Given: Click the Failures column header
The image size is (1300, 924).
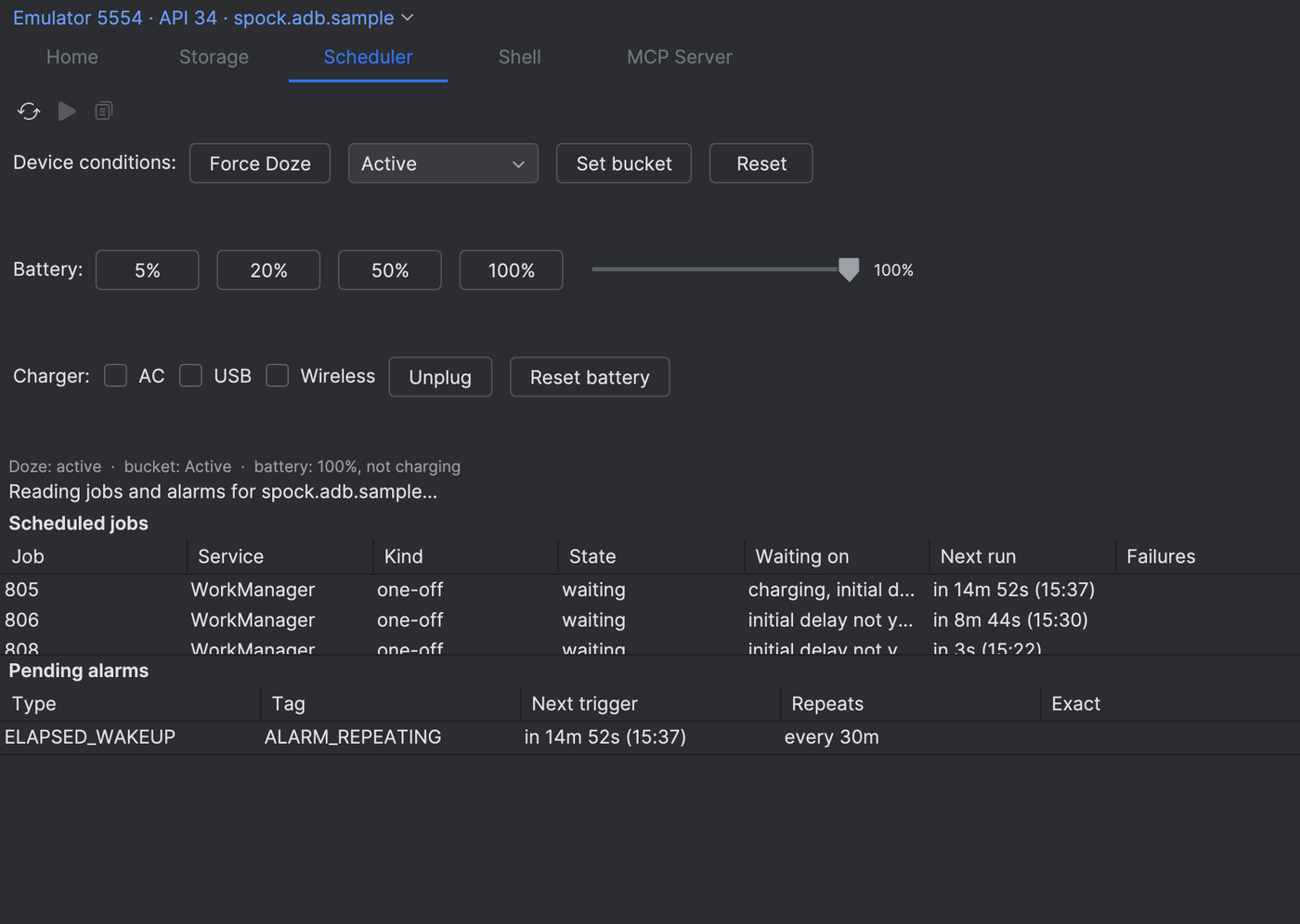Looking at the screenshot, I should [x=1207, y=556].
